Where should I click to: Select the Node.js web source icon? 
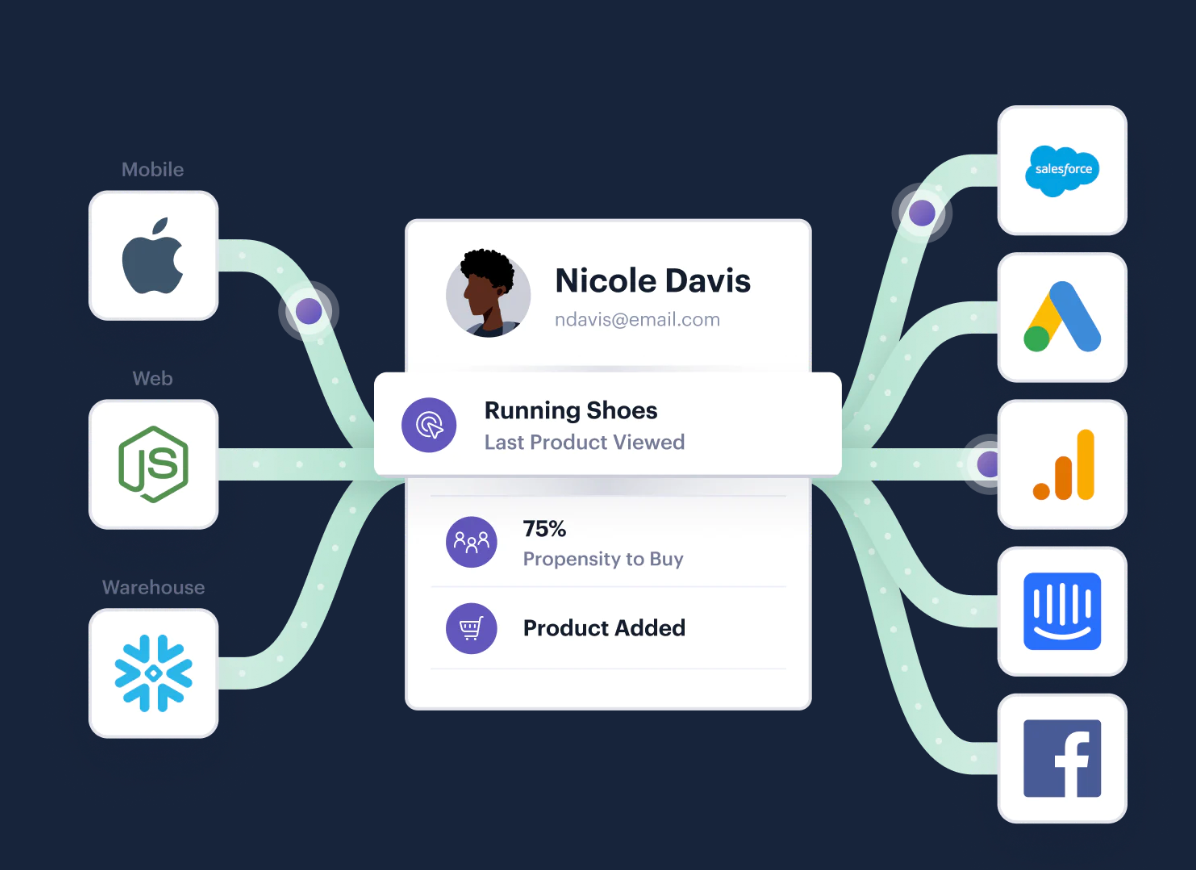pos(153,464)
